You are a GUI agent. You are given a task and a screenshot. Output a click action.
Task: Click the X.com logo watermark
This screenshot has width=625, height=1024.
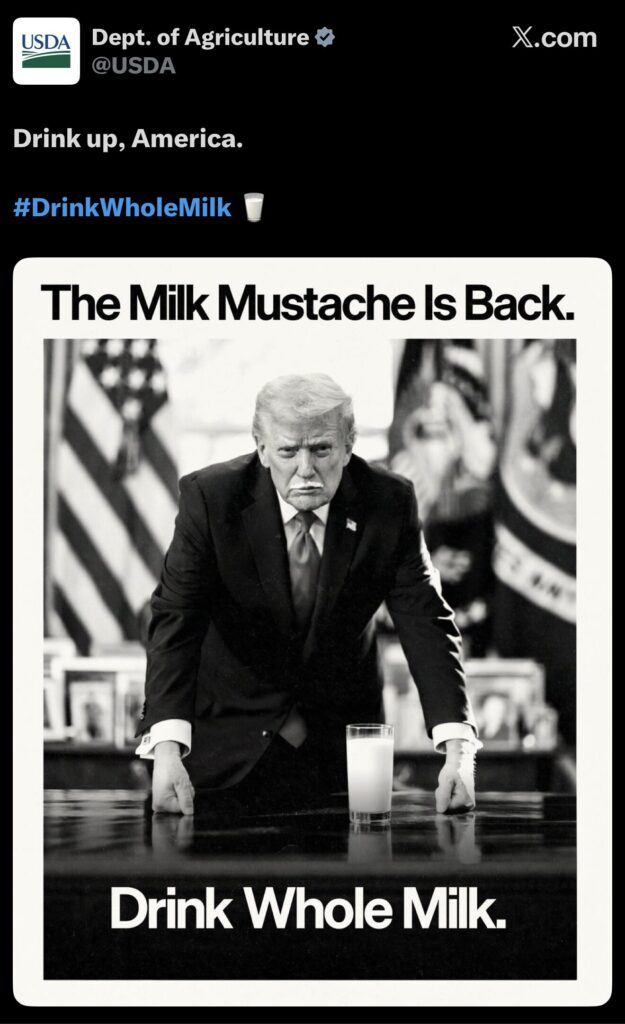pyautogui.click(x=554, y=38)
